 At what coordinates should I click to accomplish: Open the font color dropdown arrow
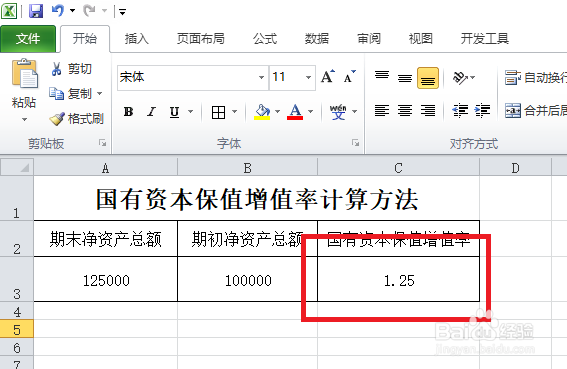311,112
